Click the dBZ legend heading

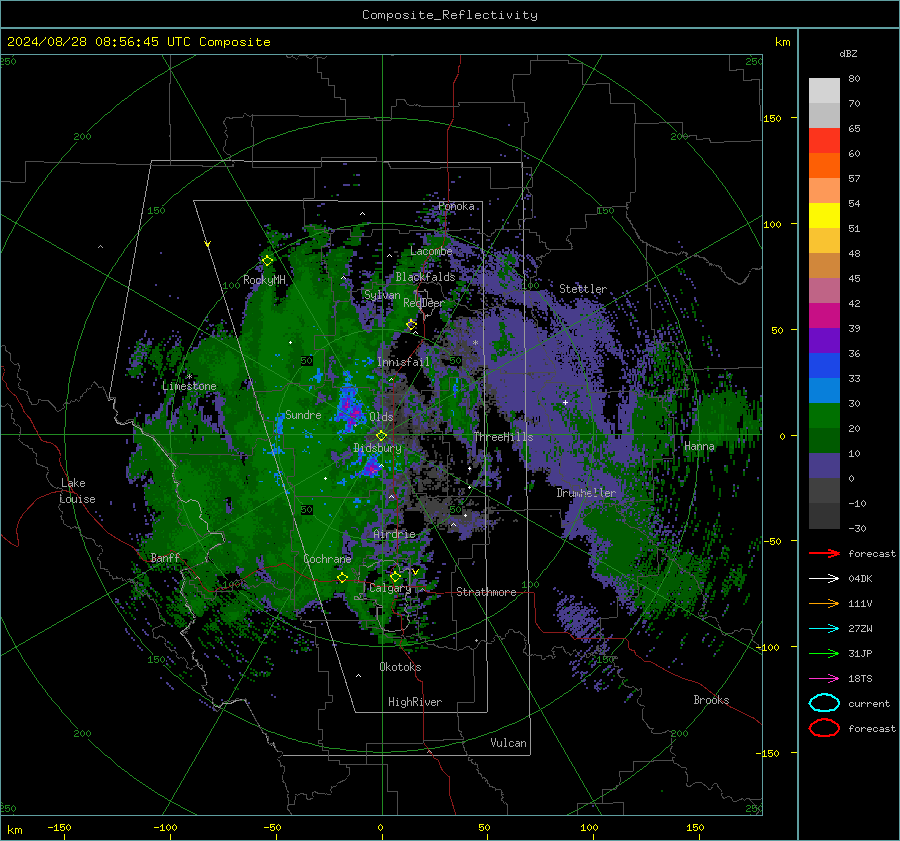(848, 53)
